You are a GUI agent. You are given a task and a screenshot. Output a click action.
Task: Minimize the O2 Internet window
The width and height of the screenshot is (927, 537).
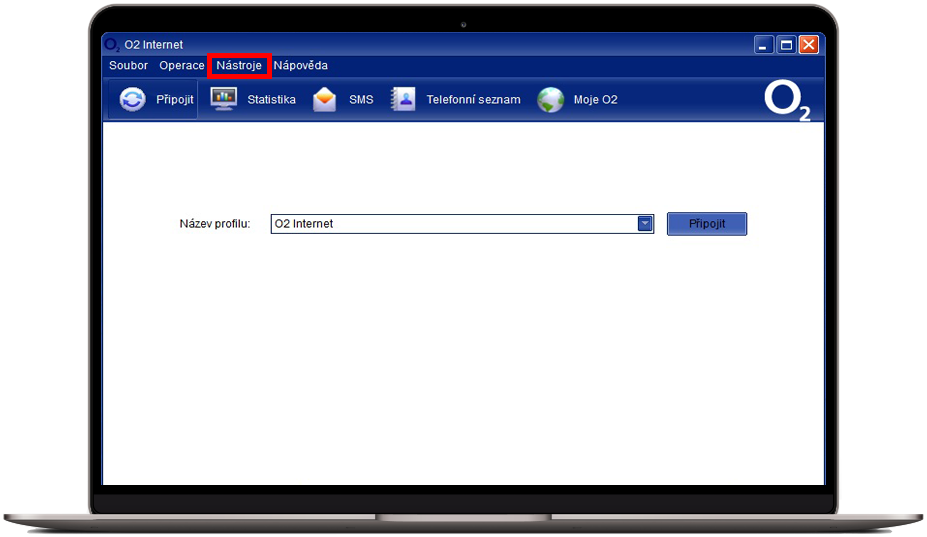click(x=765, y=45)
